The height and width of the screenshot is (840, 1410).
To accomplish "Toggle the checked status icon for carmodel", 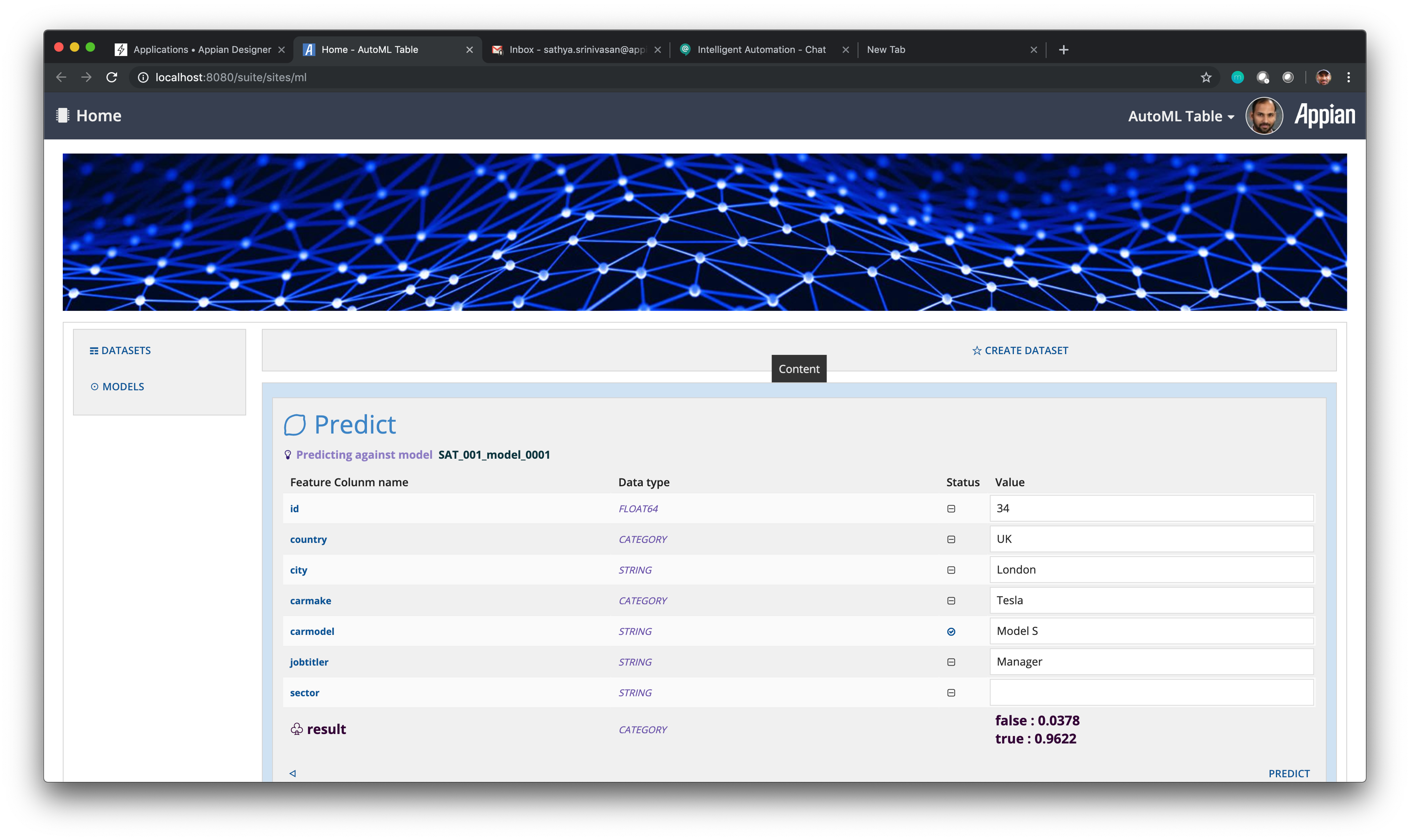I will (951, 632).
